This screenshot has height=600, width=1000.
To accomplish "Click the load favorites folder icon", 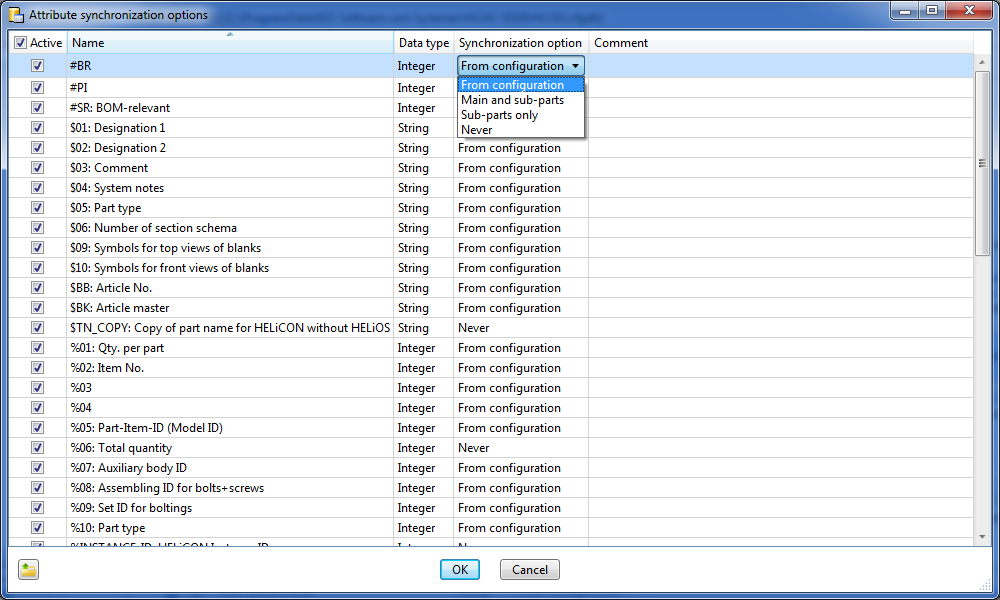I will tap(28, 569).
